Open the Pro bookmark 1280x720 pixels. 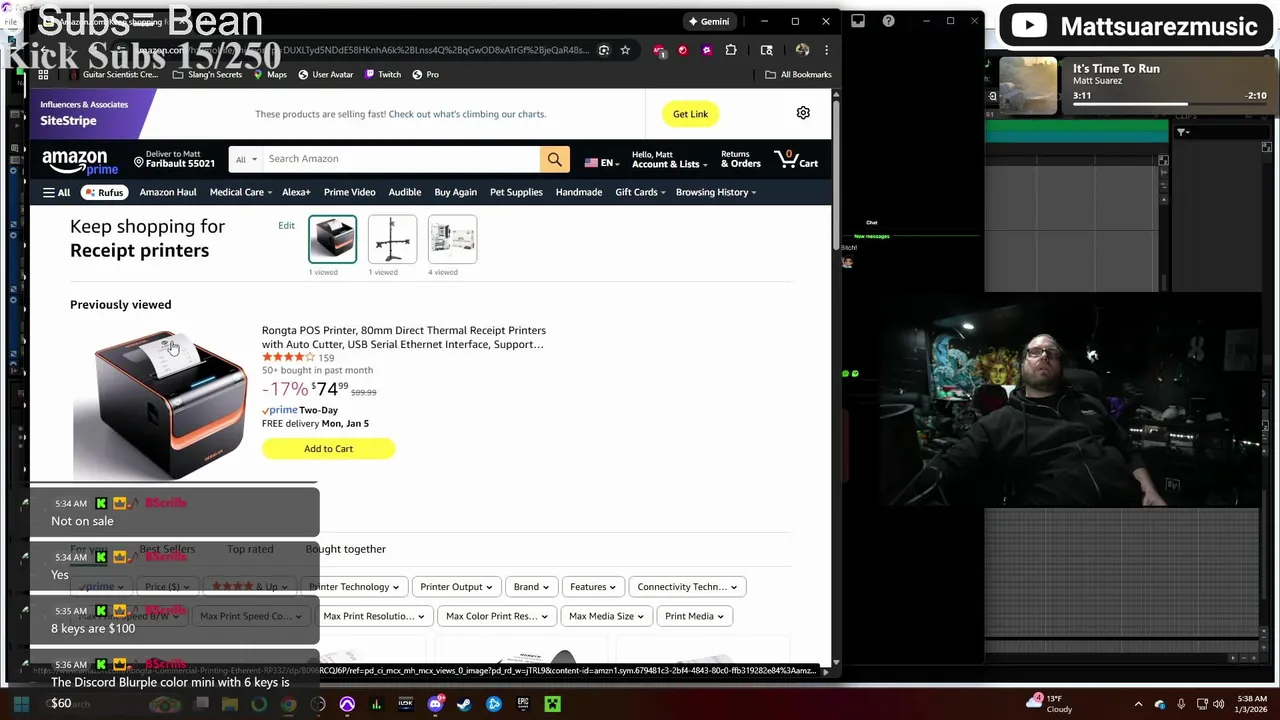(425, 74)
